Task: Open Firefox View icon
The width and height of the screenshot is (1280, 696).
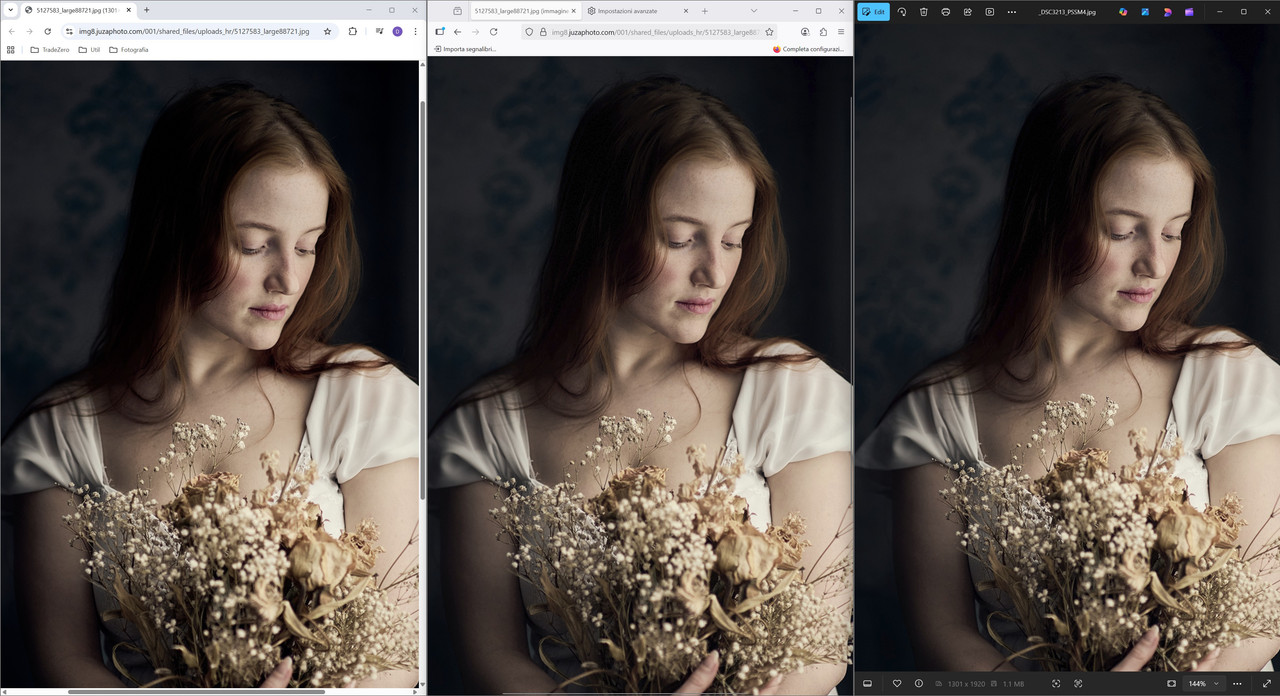Action: 457,10
